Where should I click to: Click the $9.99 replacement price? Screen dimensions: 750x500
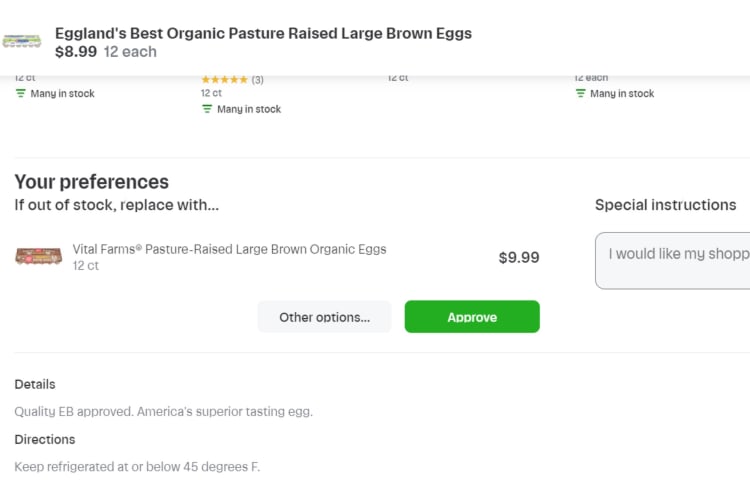[x=519, y=257]
